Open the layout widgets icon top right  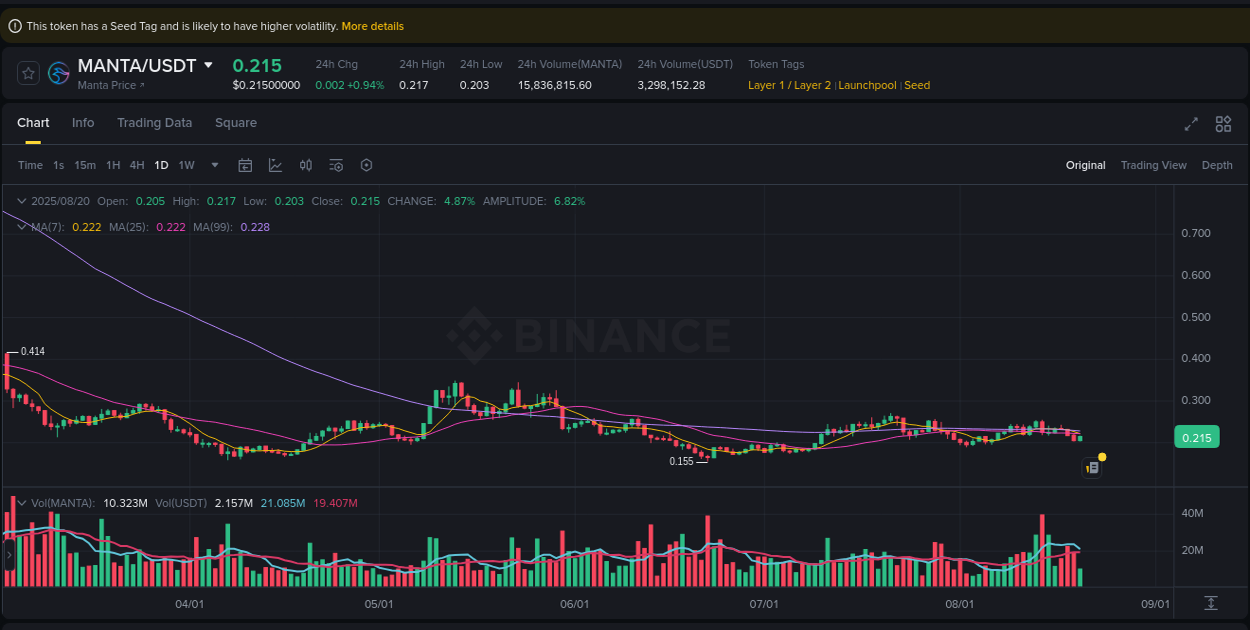(1222, 124)
